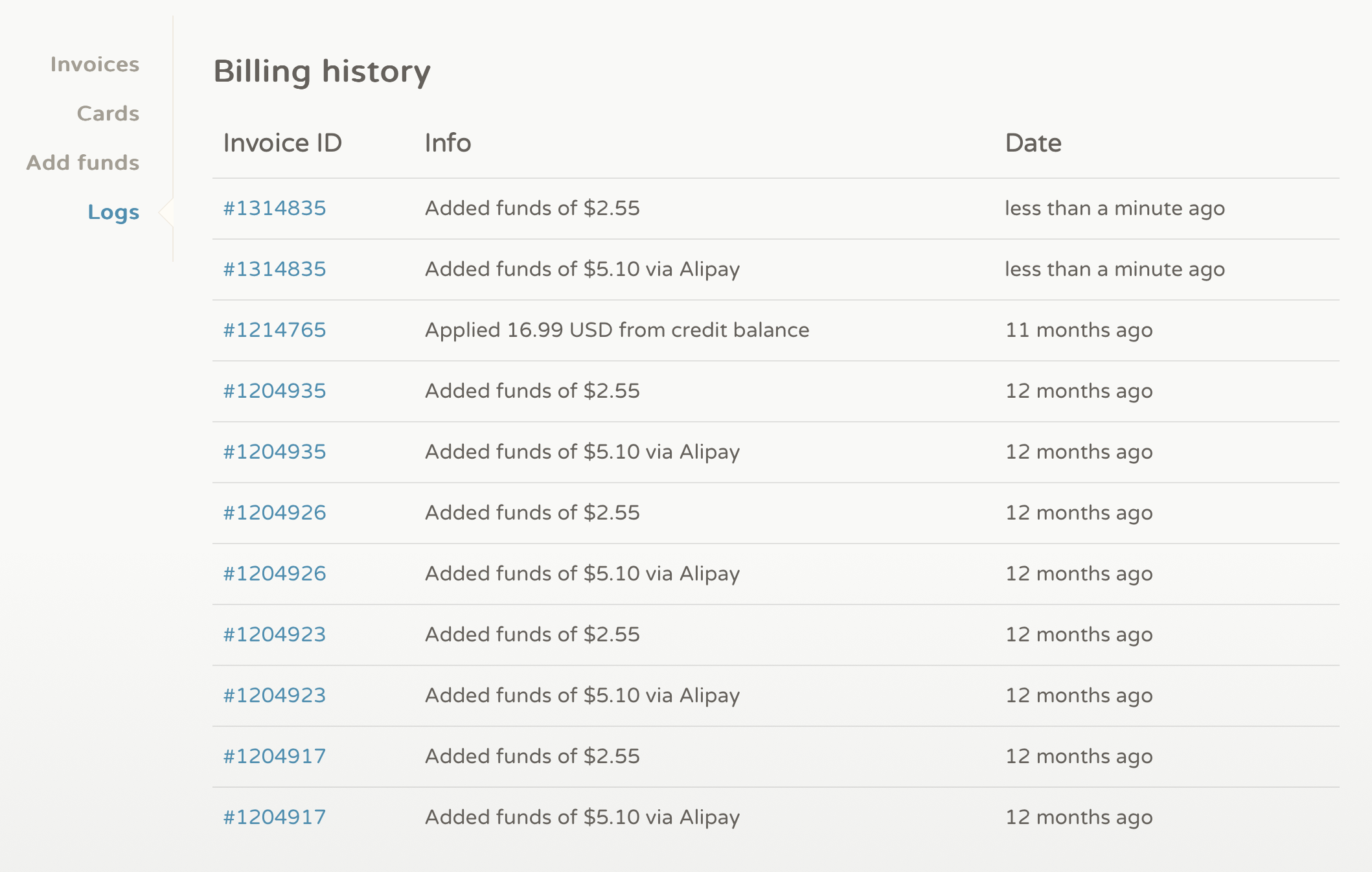The height and width of the screenshot is (872, 1372).
Task: Open invoice #1204926 in the $5.10 Alipay row
Action: [x=275, y=573]
